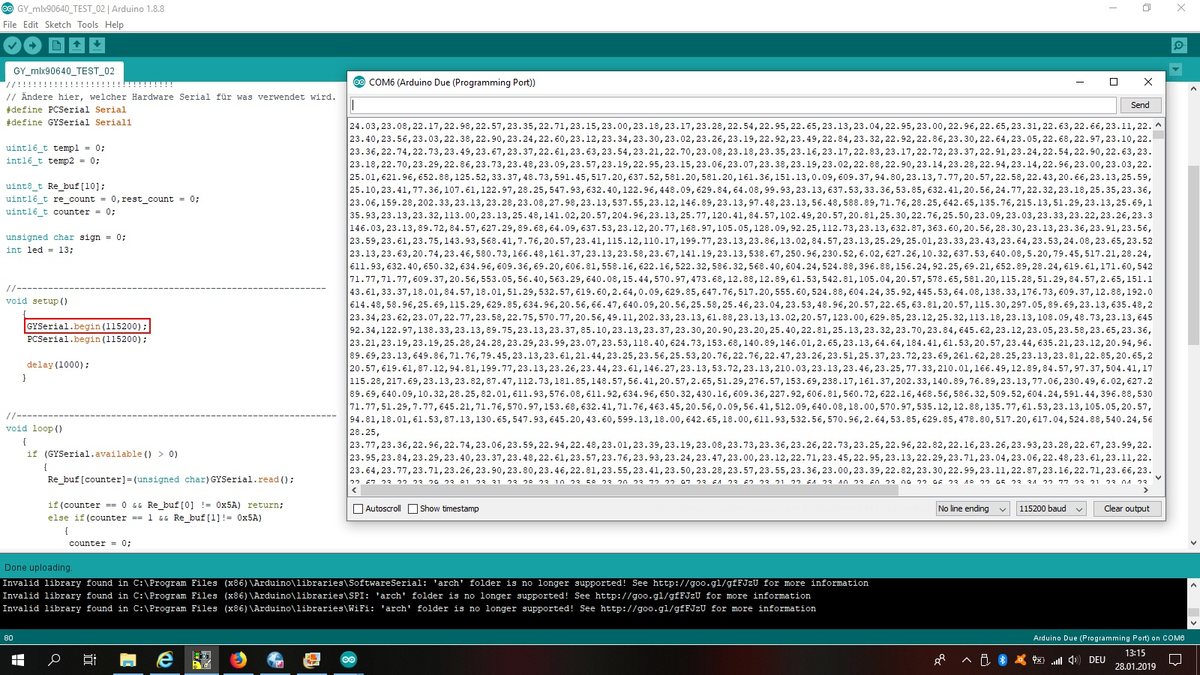
Task: Click the 'void loop()' line
Action: (x=34, y=428)
